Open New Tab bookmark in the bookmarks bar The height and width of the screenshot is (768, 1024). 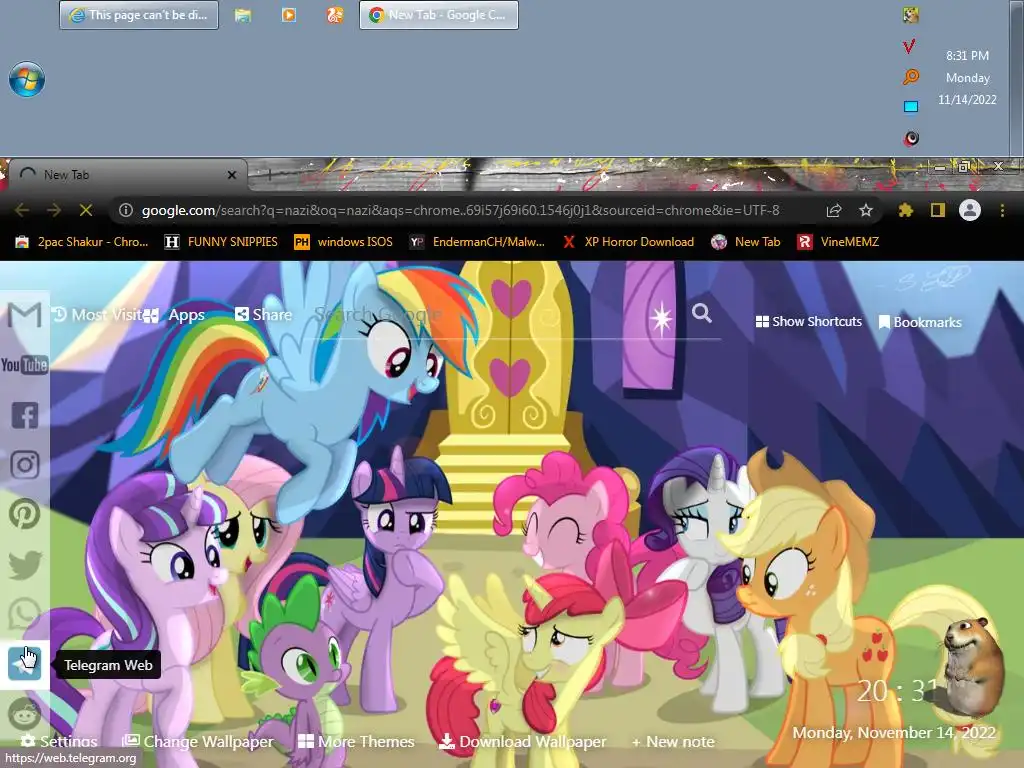[746, 242]
